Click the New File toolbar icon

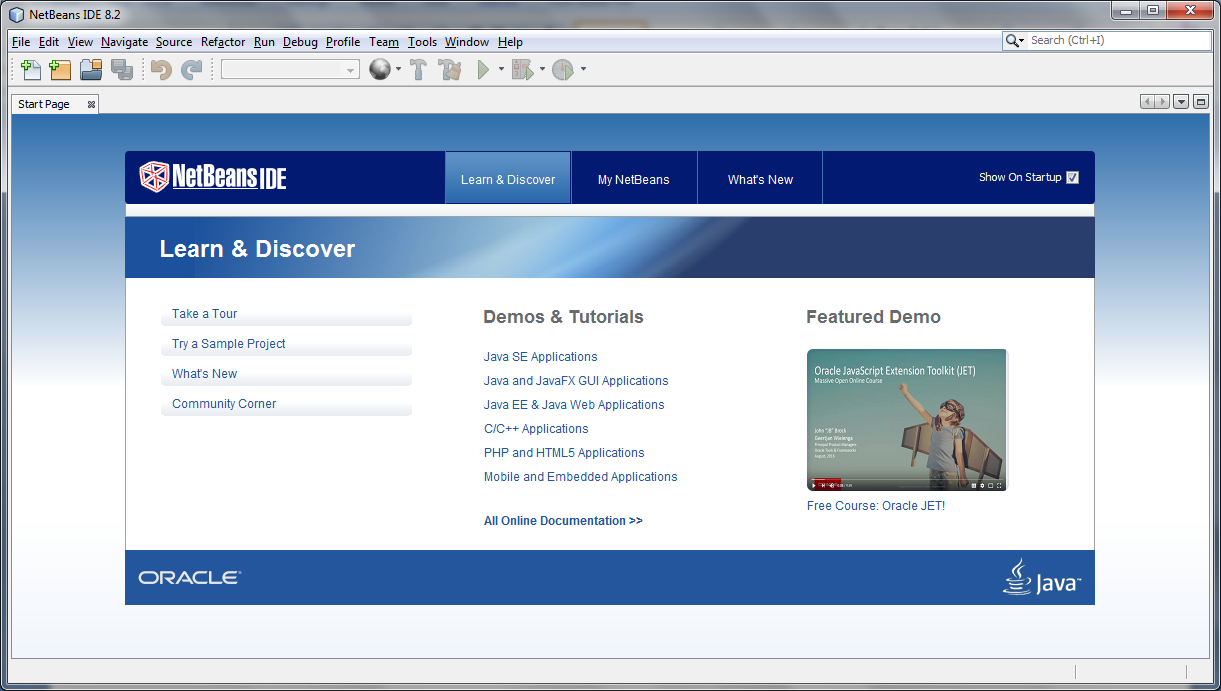click(31, 70)
